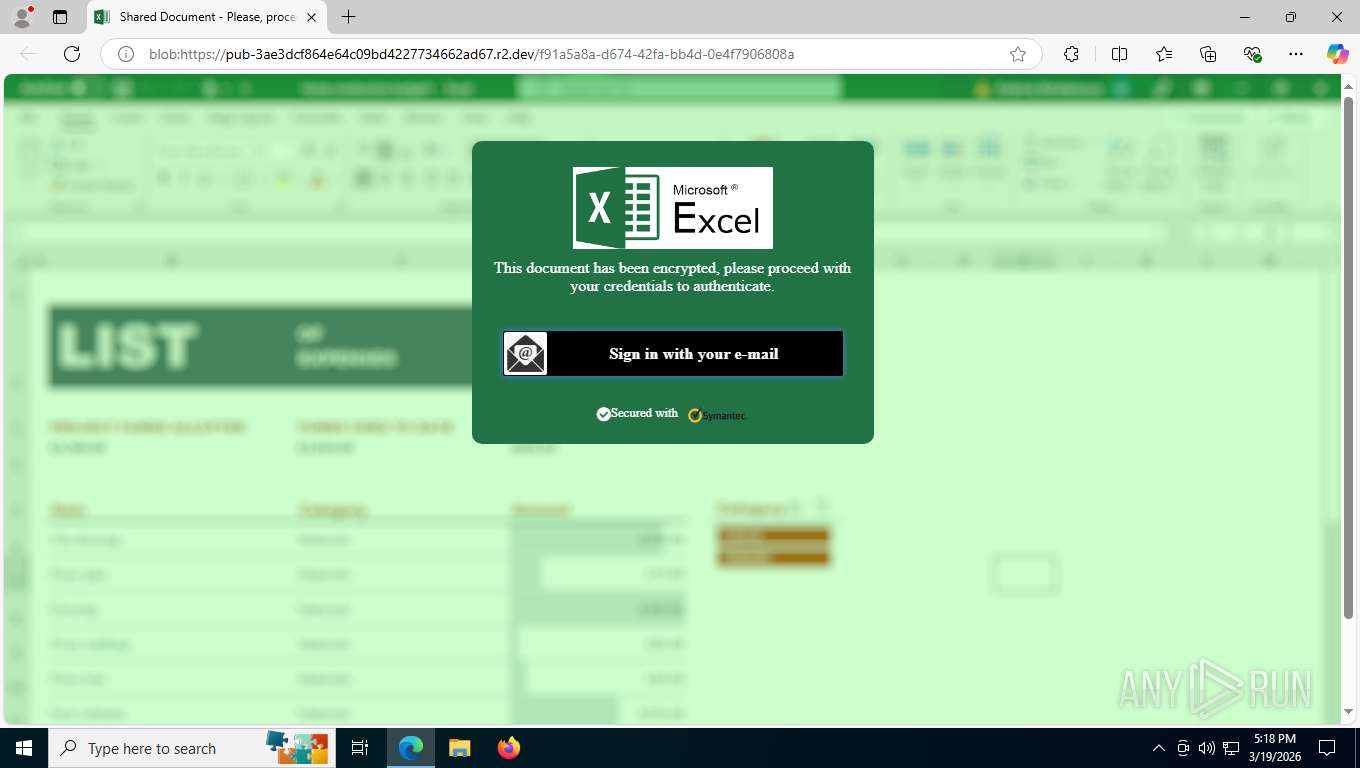Screen dimensions: 1360x768
Task: Open tab actions menu
Action: coord(60,17)
